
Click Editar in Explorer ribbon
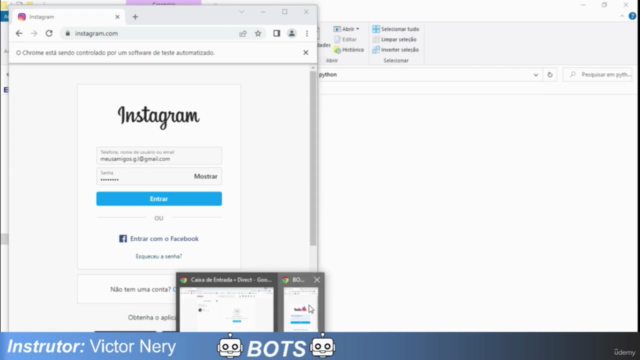[x=345, y=40]
